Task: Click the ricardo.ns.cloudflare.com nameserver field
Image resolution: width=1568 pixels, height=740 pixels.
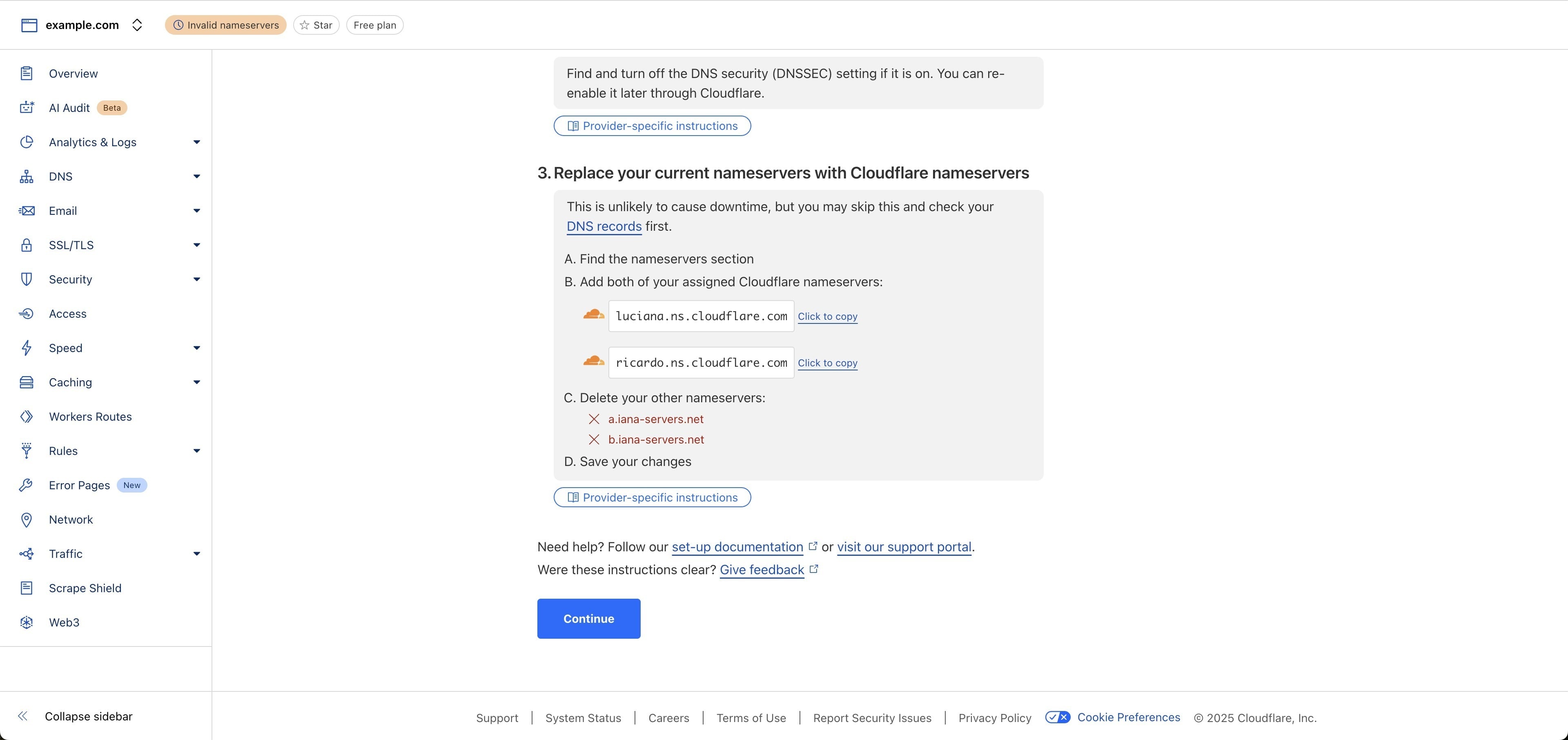Action: click(x=701, y=363)
